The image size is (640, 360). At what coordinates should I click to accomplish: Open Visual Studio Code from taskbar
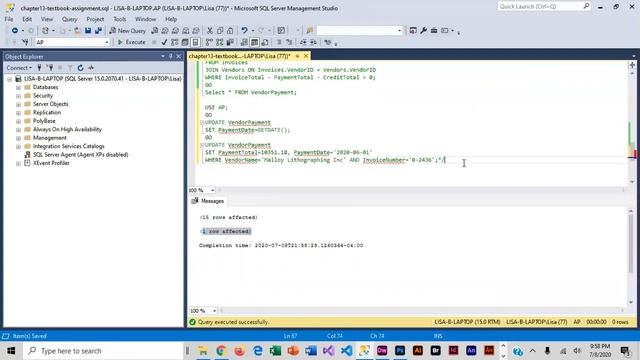click(x=347, y=351)
